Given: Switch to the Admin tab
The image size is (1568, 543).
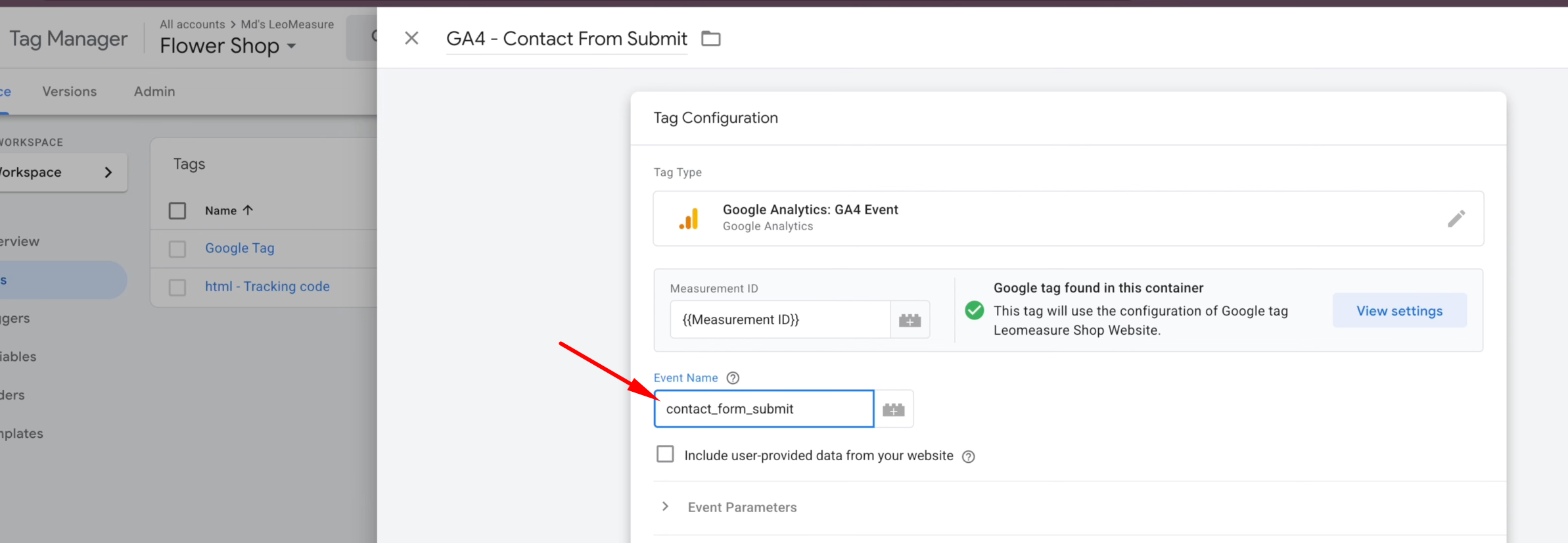Looking at the screenshot, I should (154, 91).
